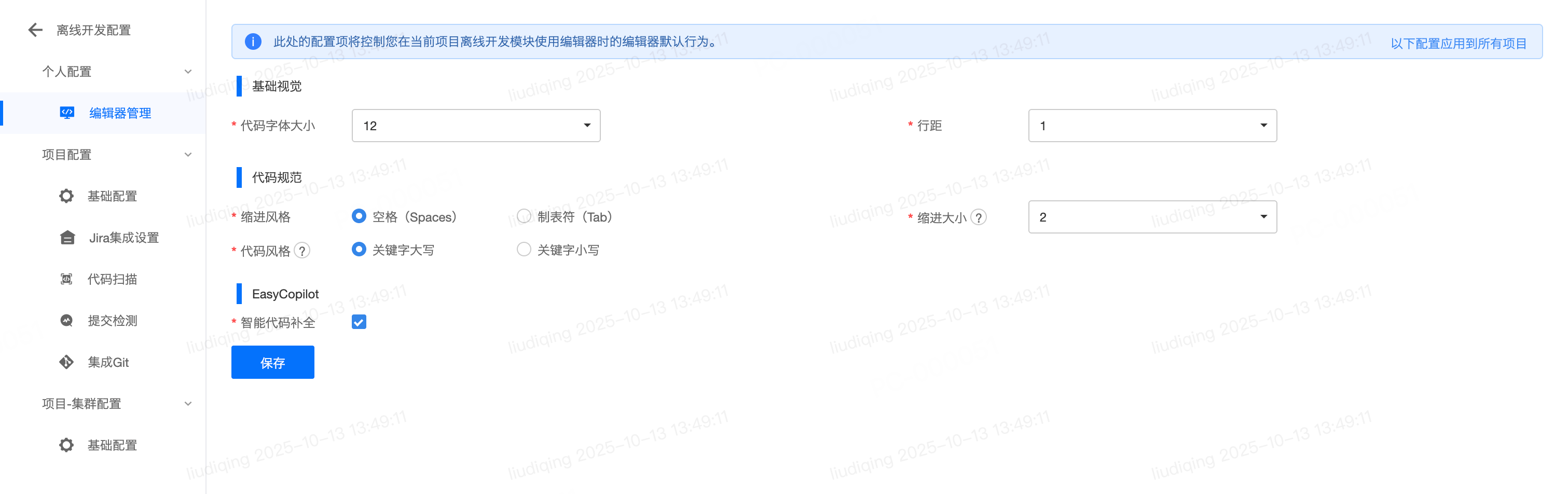The image size is (1568, 494).
Task: Click the help icon next to 缩进大小
Action: (978, 217)
